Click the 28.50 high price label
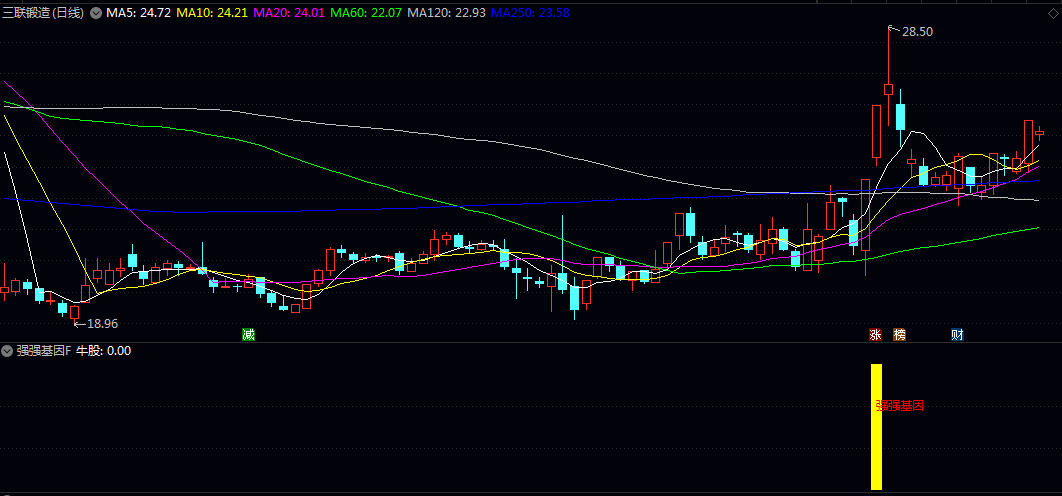This screenshot has height=496, width=1062. coord(918,32)
